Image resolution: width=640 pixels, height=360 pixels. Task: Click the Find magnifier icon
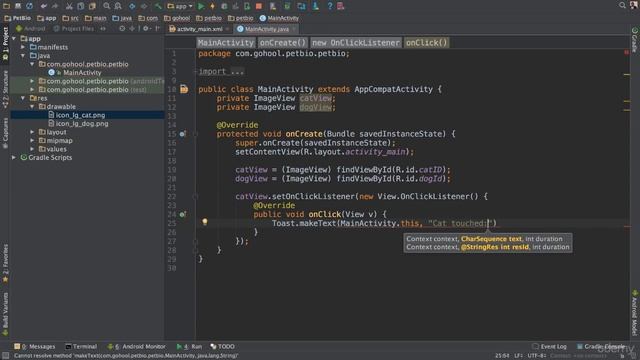tap(107, 6)
